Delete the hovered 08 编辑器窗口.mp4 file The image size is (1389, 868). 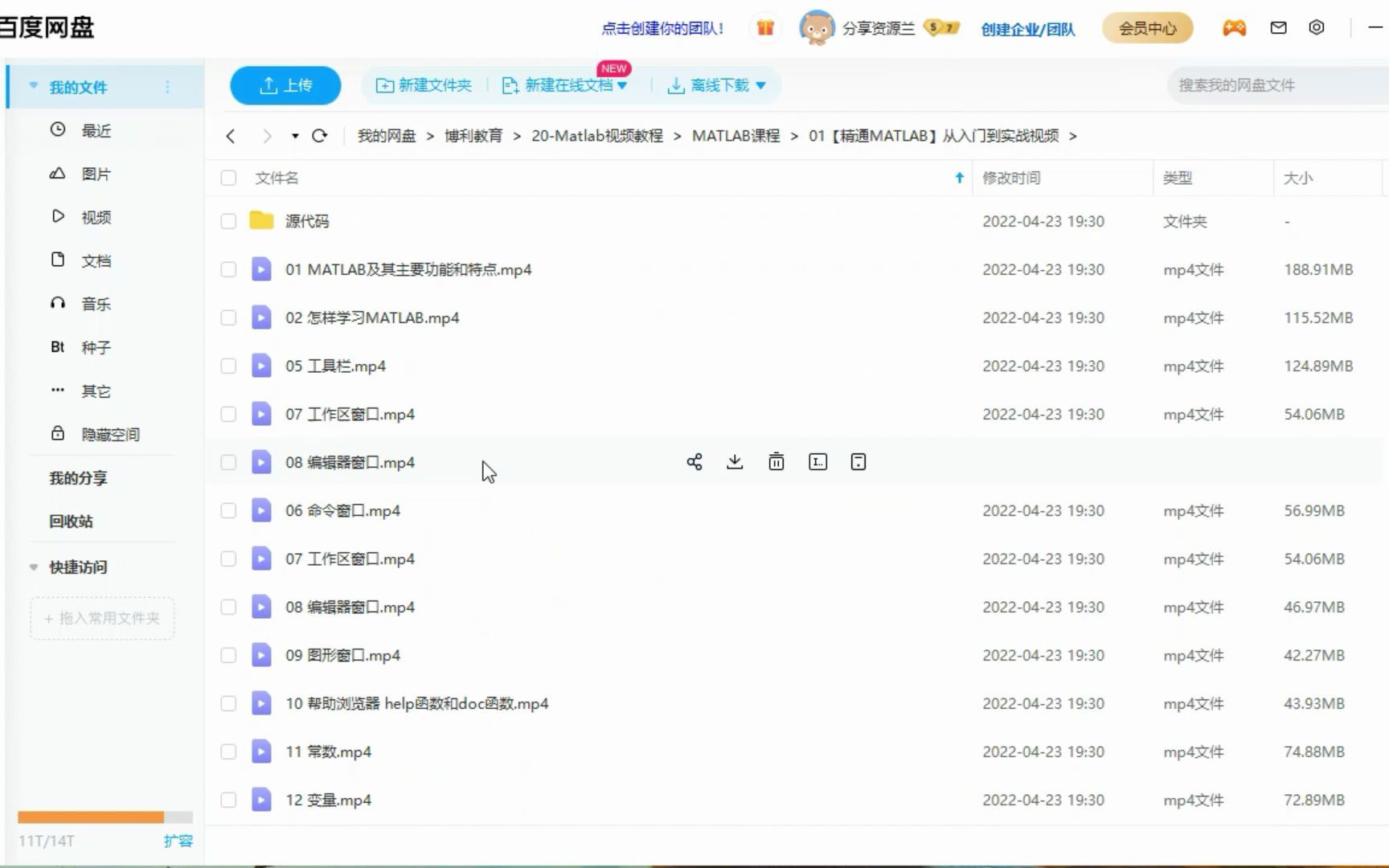[x=776, y=462]
